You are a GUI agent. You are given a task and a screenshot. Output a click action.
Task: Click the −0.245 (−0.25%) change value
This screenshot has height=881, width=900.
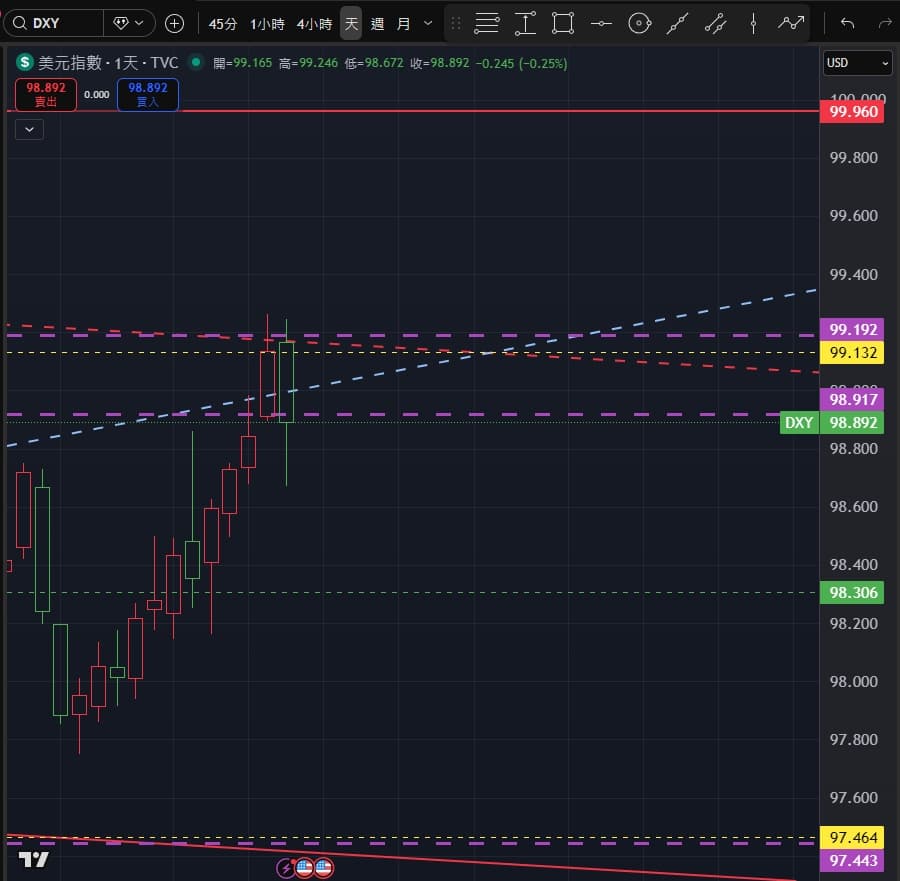[x=521, y=63]
